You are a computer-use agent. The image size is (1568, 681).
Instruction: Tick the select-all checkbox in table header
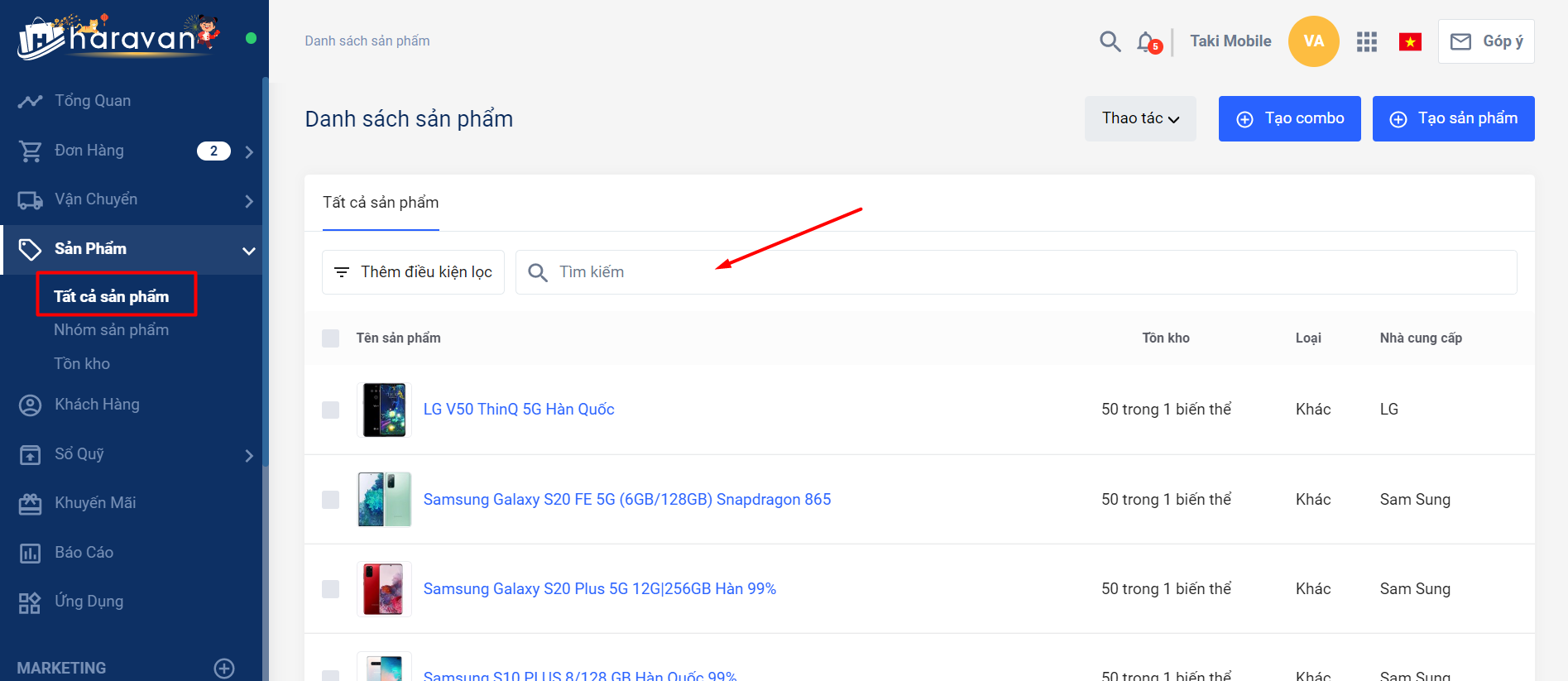click(x=331, y=338)
